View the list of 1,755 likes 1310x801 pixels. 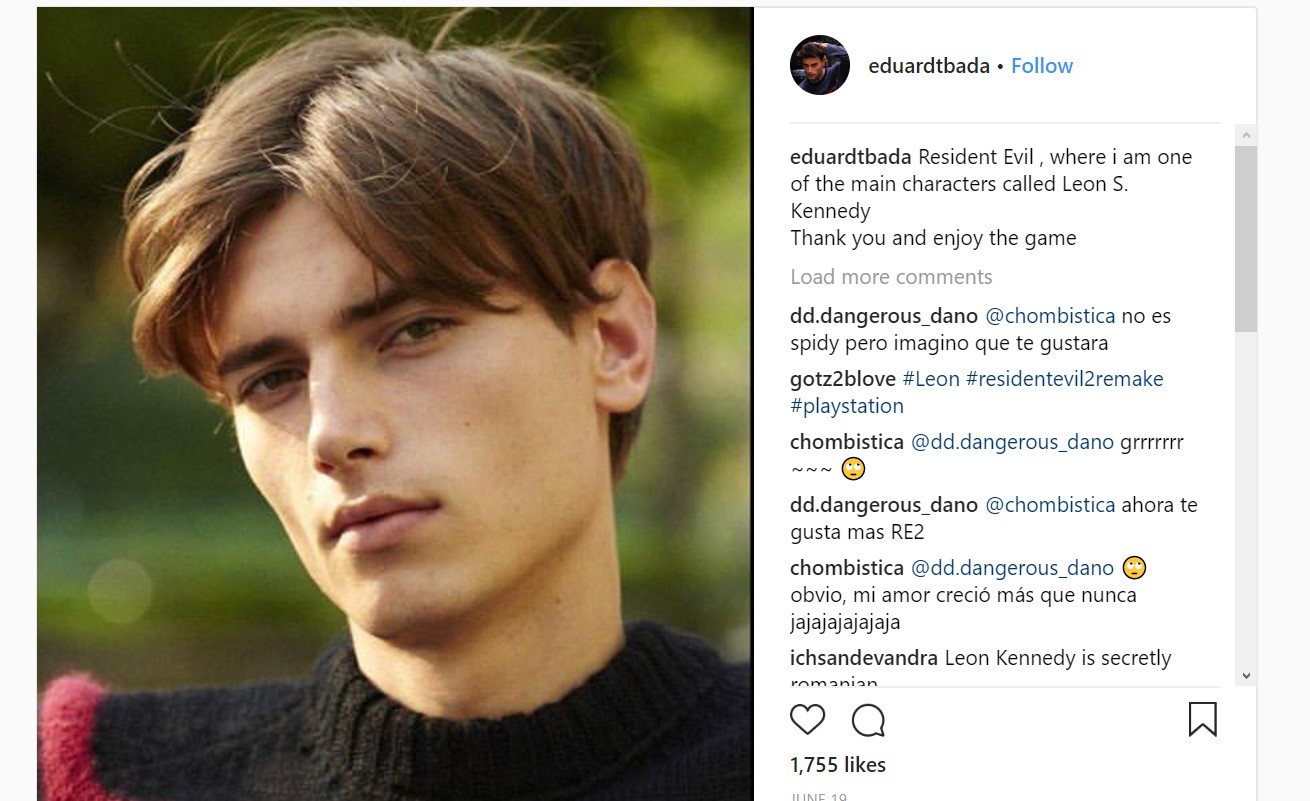coord(838,765)
